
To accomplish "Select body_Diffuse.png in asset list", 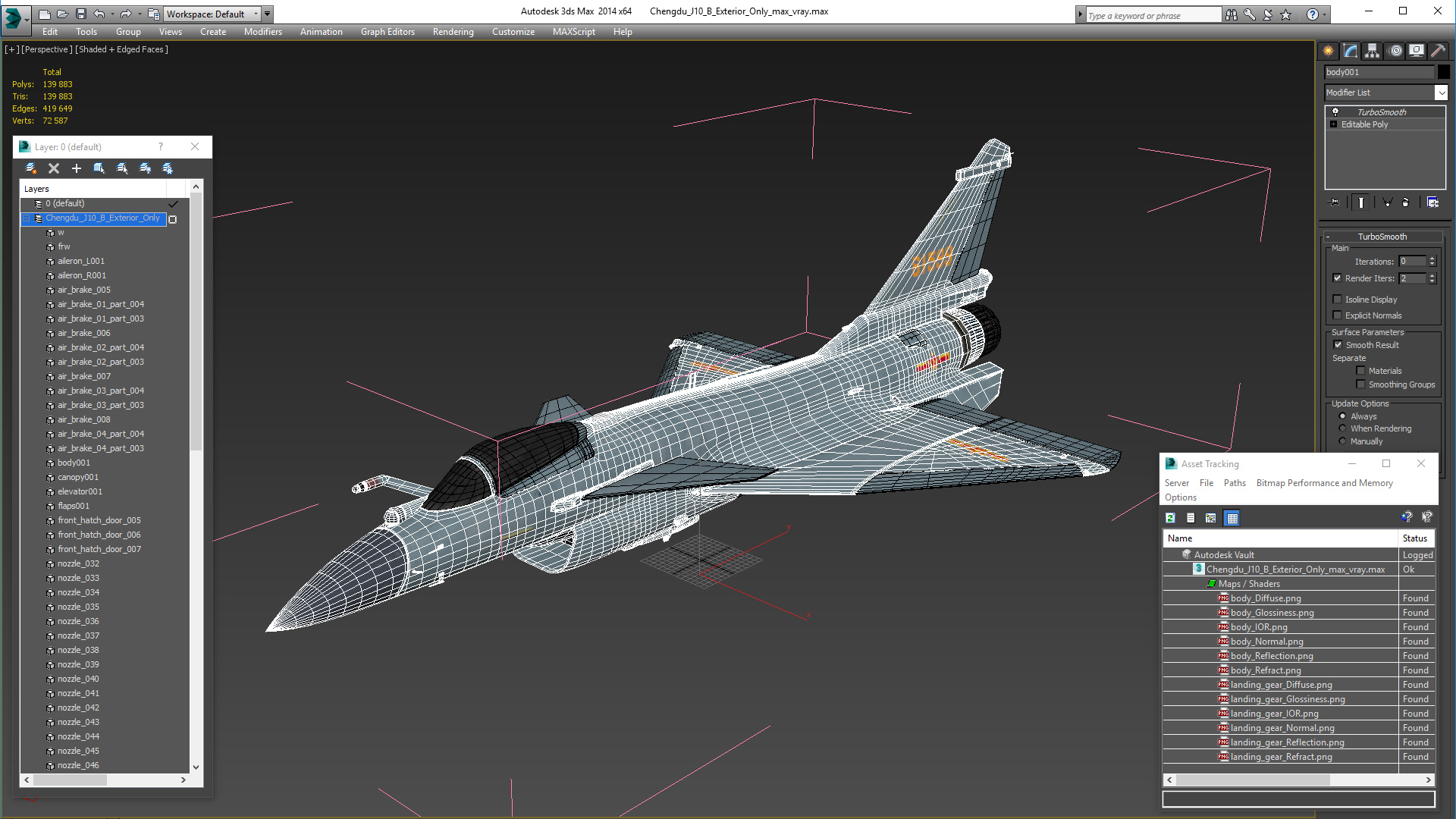I will tap(1265, 598).
